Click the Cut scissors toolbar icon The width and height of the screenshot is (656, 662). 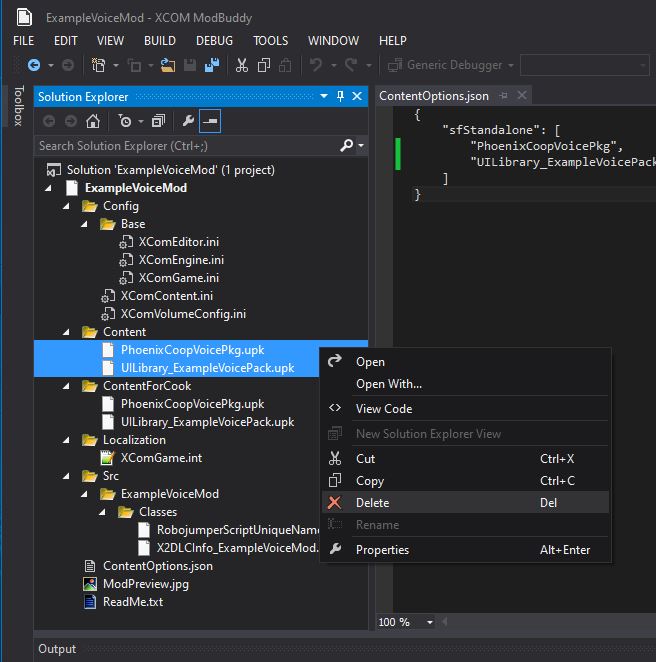[242, 65]
